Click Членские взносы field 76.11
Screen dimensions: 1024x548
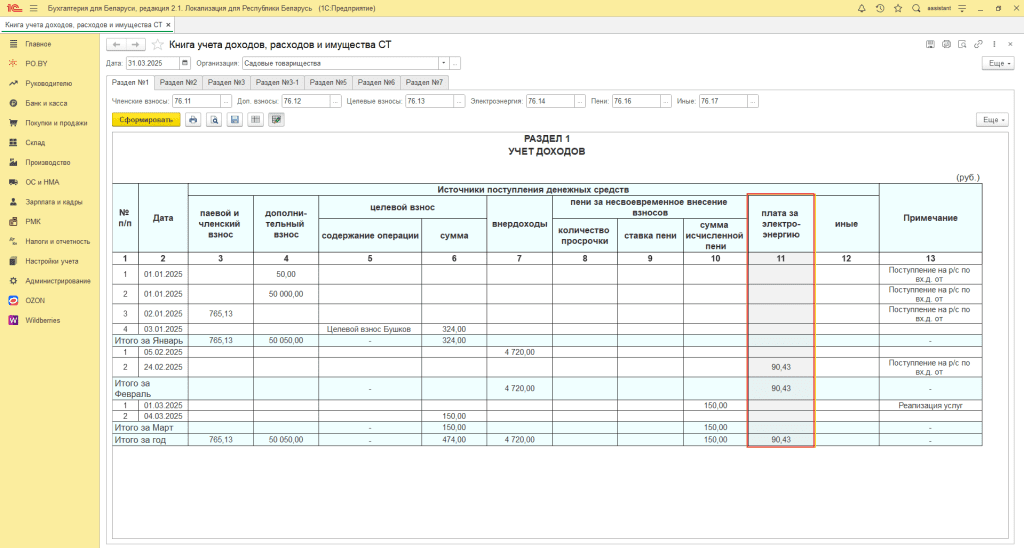tap(196, 101)
